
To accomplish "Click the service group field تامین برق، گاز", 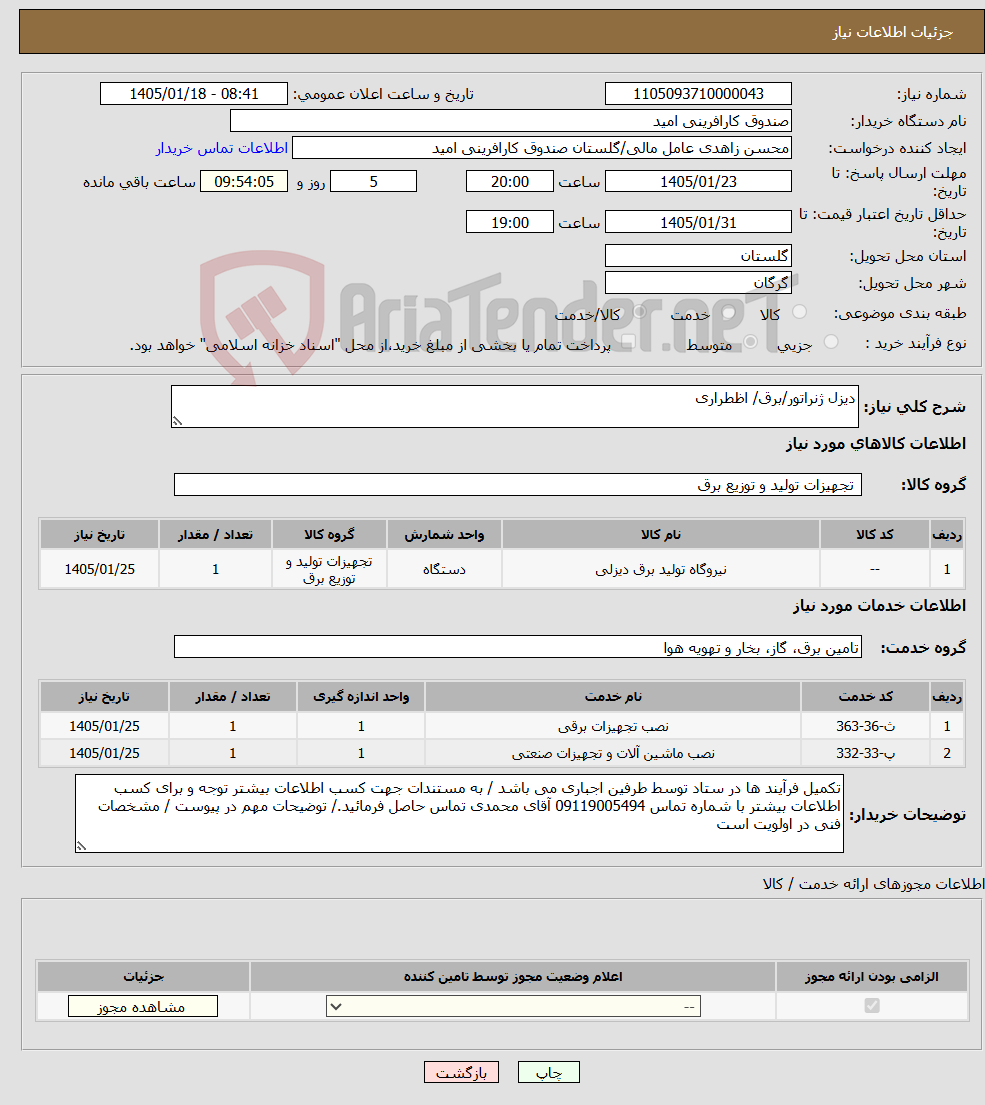I will tap(518, 647).
